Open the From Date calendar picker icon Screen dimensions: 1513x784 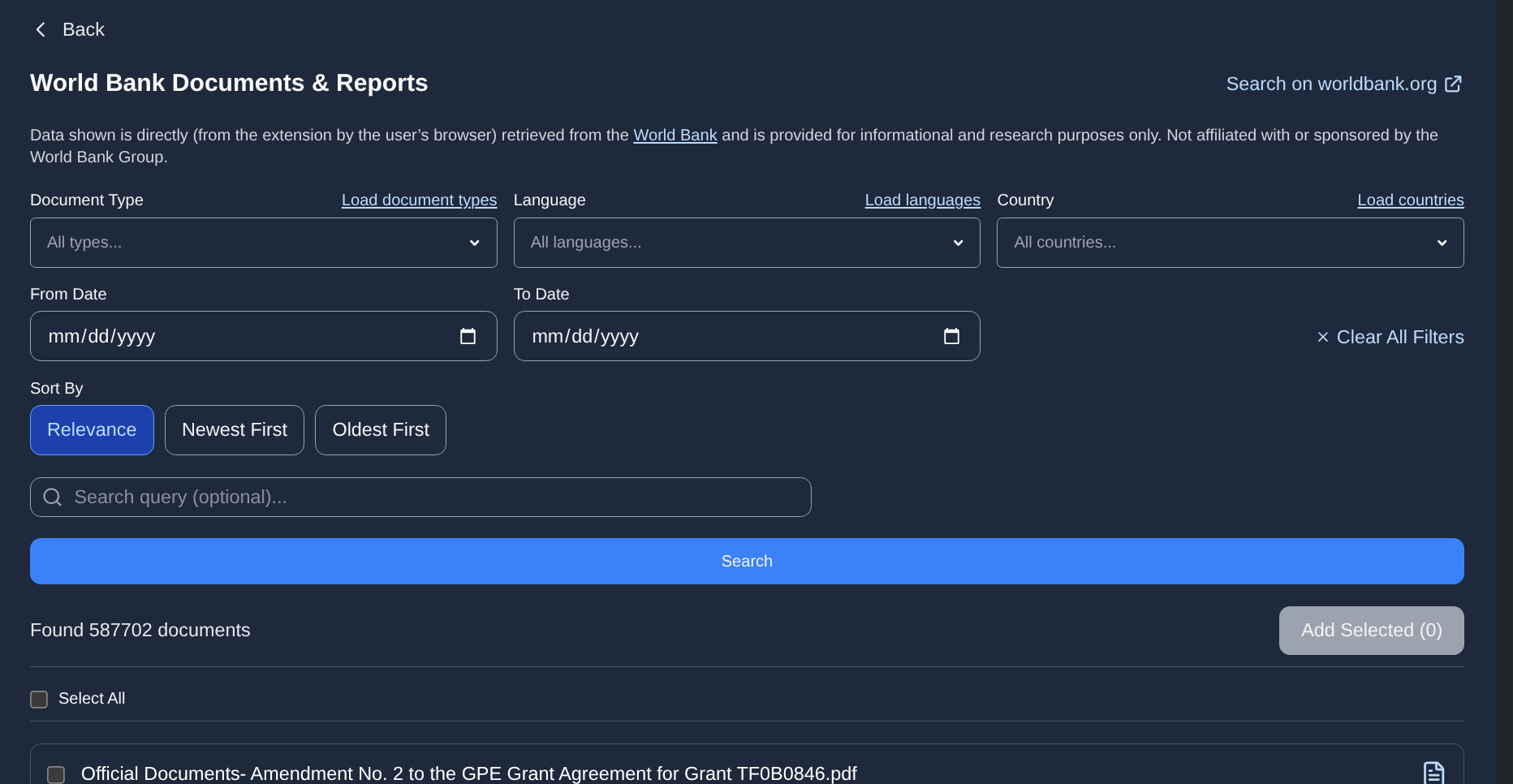pyautogui.click(x=468, y=336)
